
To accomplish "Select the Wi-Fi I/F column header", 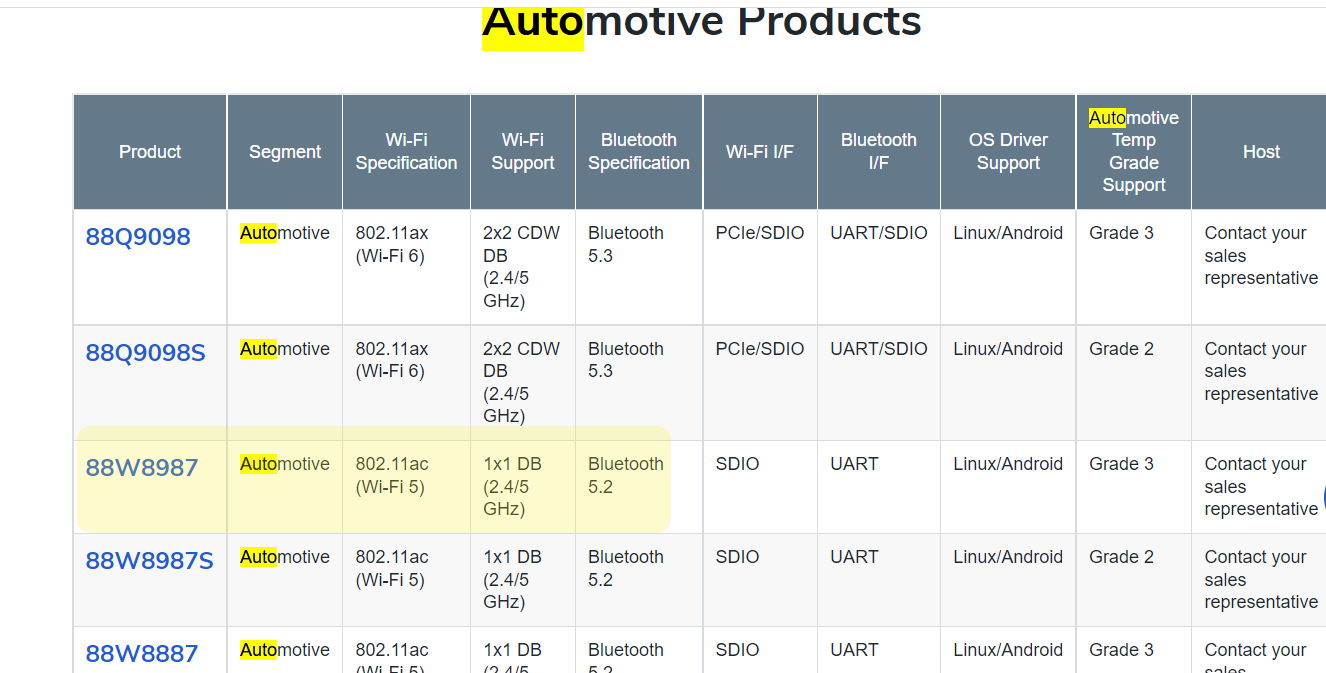I will pos(760,152).
